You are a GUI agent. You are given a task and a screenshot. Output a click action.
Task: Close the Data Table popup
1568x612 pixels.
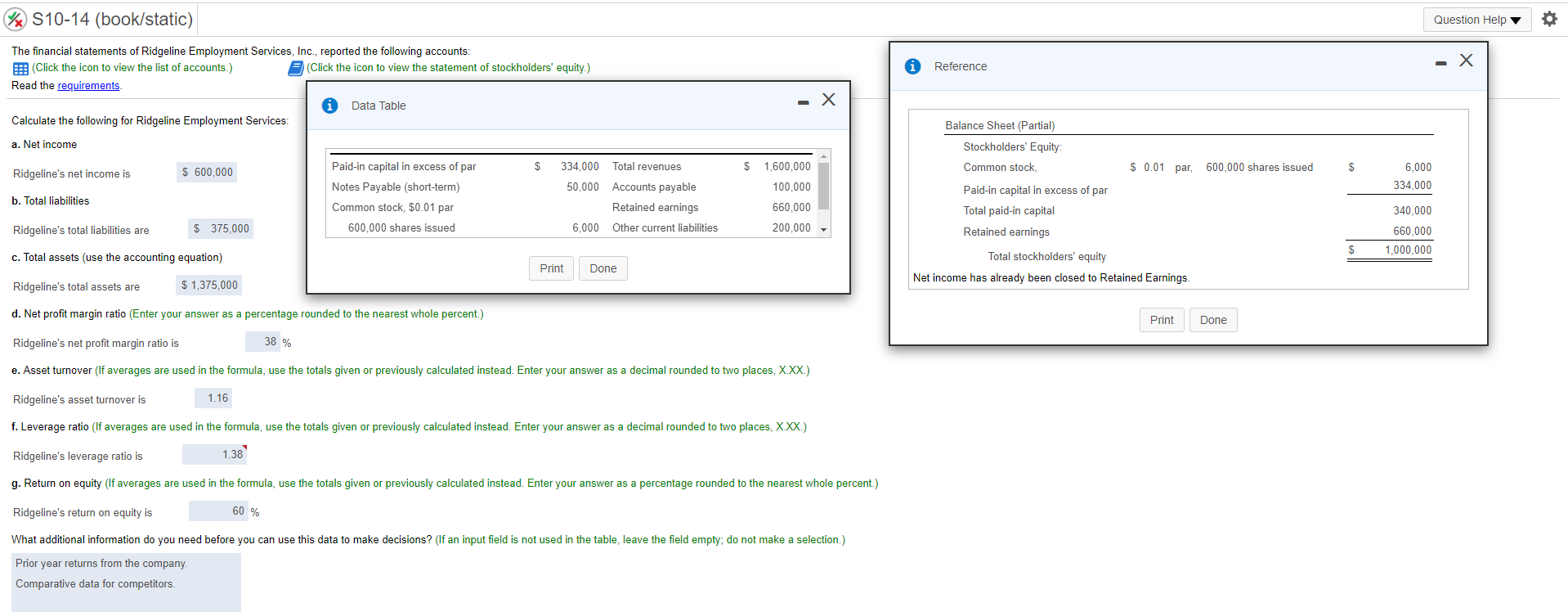[829, 100]
